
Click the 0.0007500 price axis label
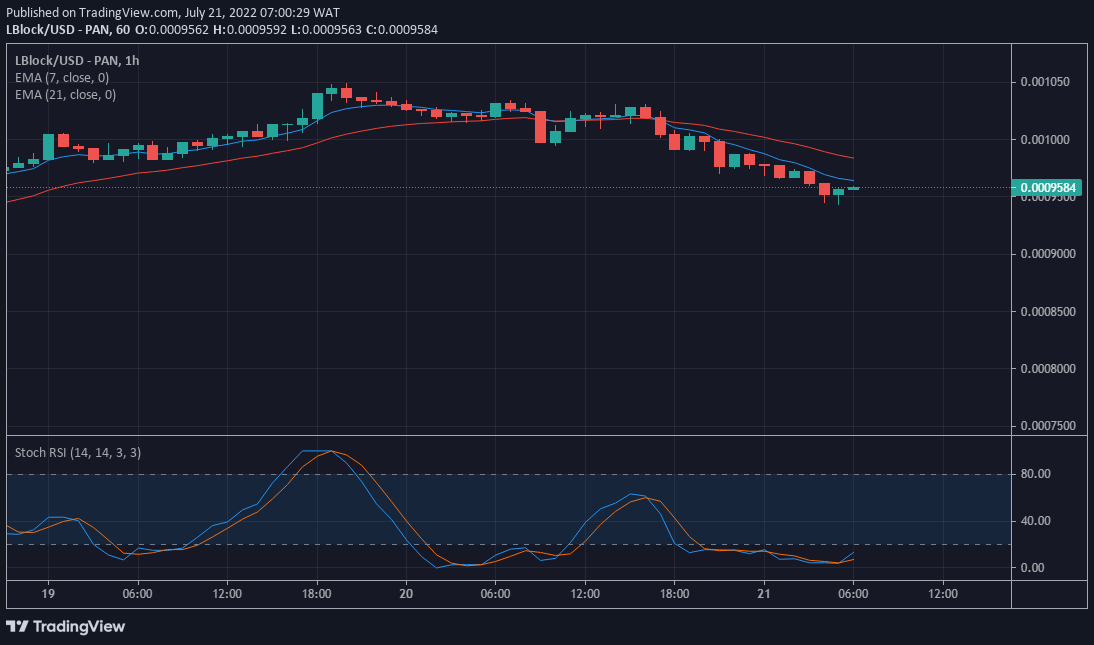click(1047, 426)
